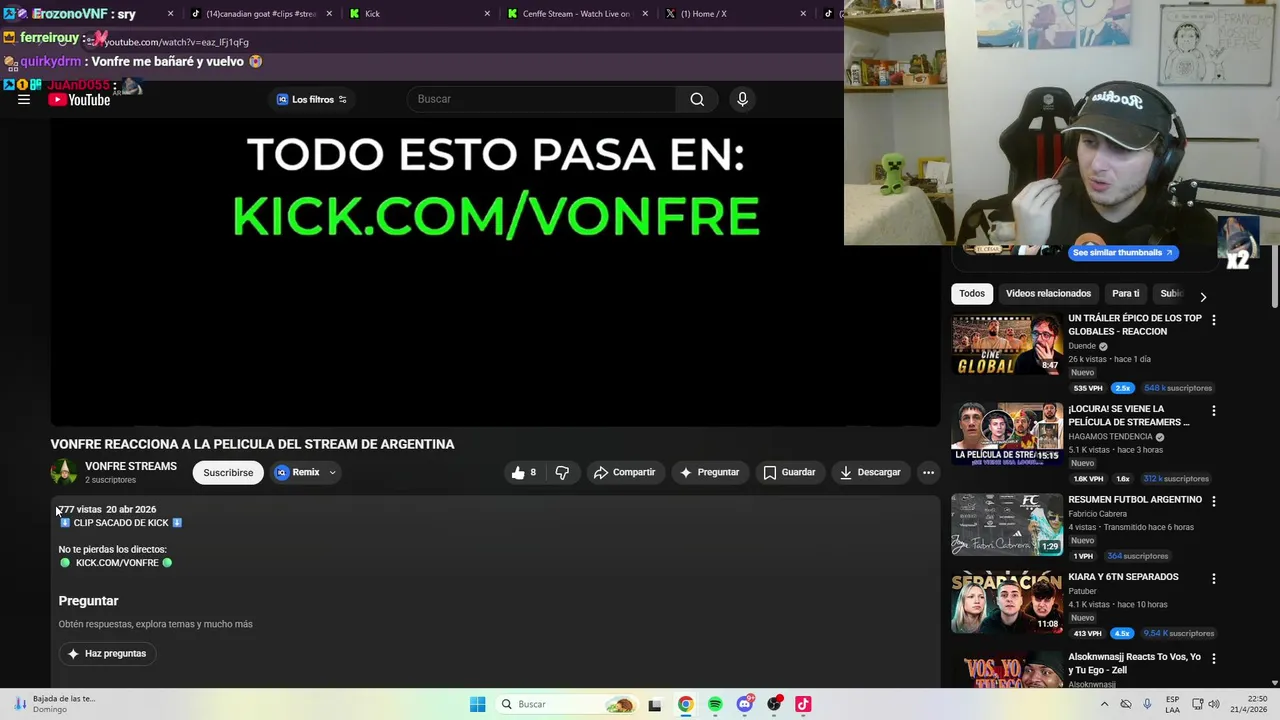Open Fabricio Cabrera channel link
The width and height of the screenshot is (1280, 720).
pyautogui.click(x=1097, y=514)
